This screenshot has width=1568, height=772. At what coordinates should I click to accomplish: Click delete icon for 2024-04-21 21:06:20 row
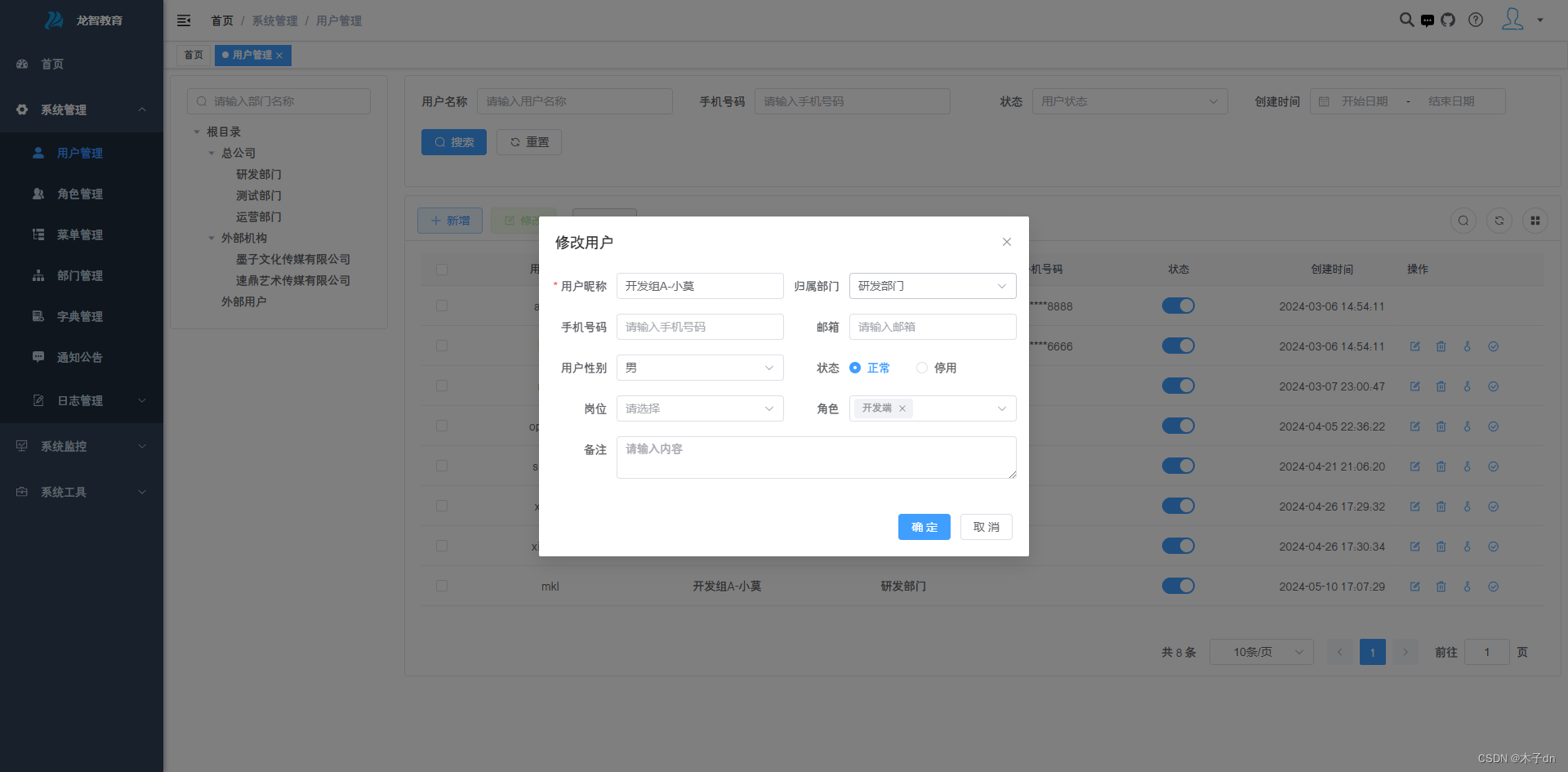(1441, 466)
